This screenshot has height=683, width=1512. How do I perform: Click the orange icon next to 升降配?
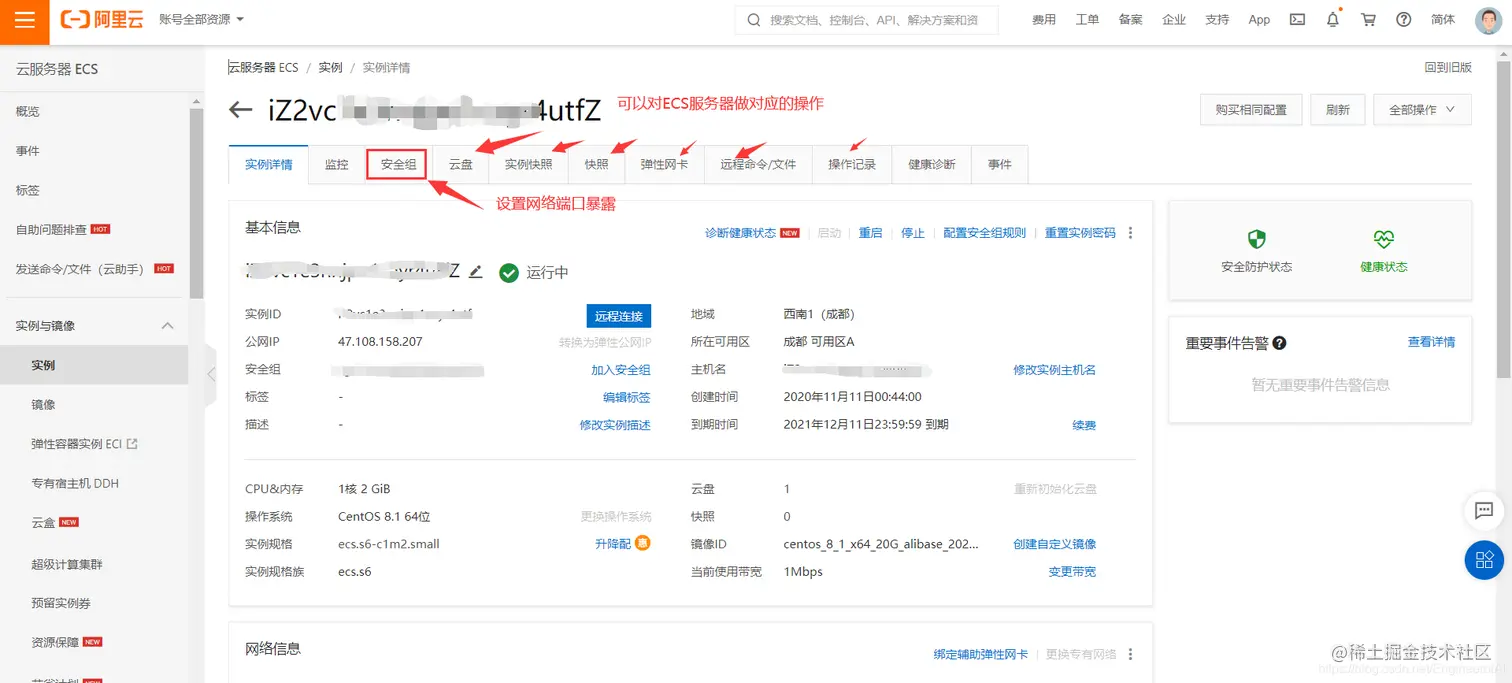click(x=643, y=543)
